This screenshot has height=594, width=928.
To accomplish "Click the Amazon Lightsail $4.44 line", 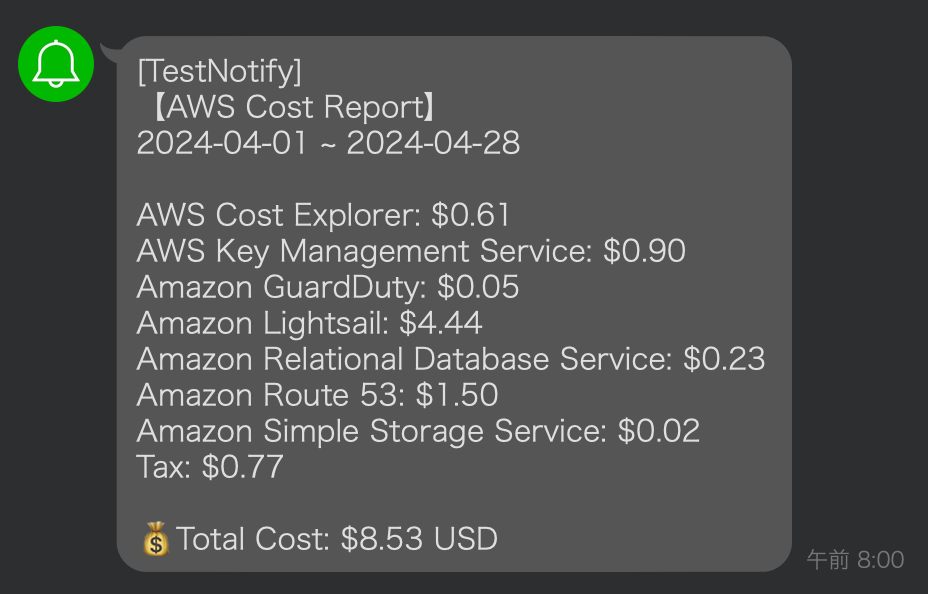I will [310, 324].
